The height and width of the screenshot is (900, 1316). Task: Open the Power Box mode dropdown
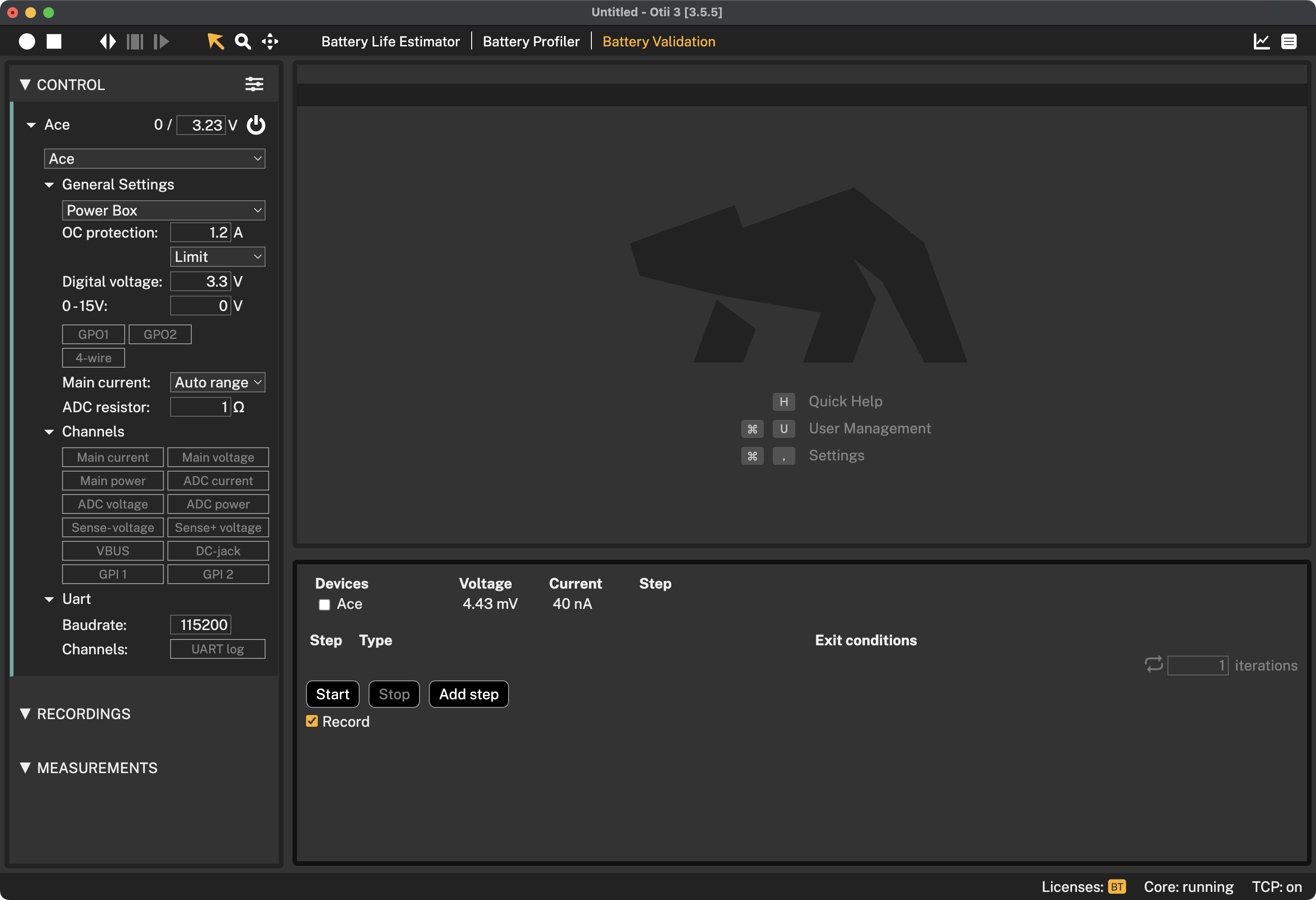[164, 210]
